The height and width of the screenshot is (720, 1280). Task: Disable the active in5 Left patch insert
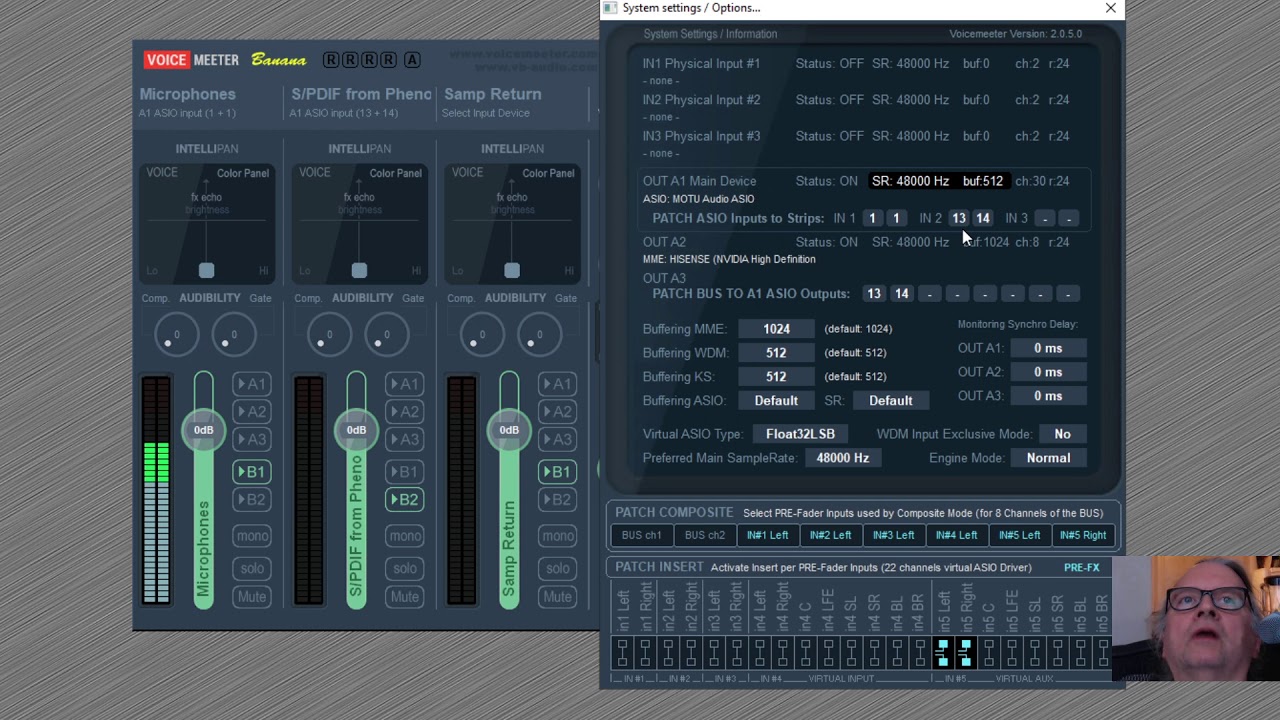(943, 654)
